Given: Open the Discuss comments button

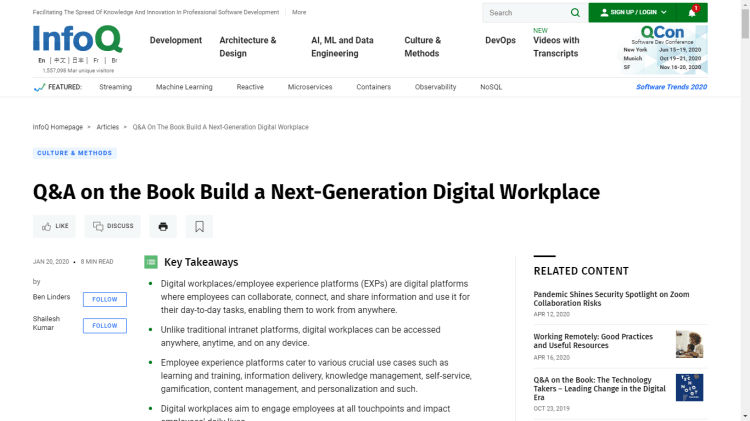Looking at the screenshot, I should pyautogui.click(x=113, y=226).
